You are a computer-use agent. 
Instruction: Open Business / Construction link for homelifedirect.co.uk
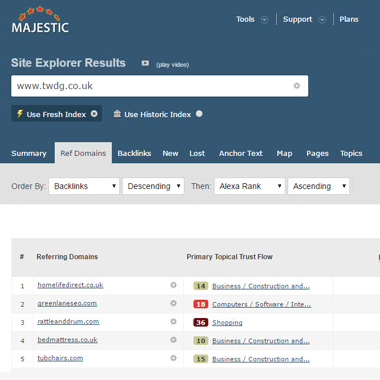pos(261,286)
